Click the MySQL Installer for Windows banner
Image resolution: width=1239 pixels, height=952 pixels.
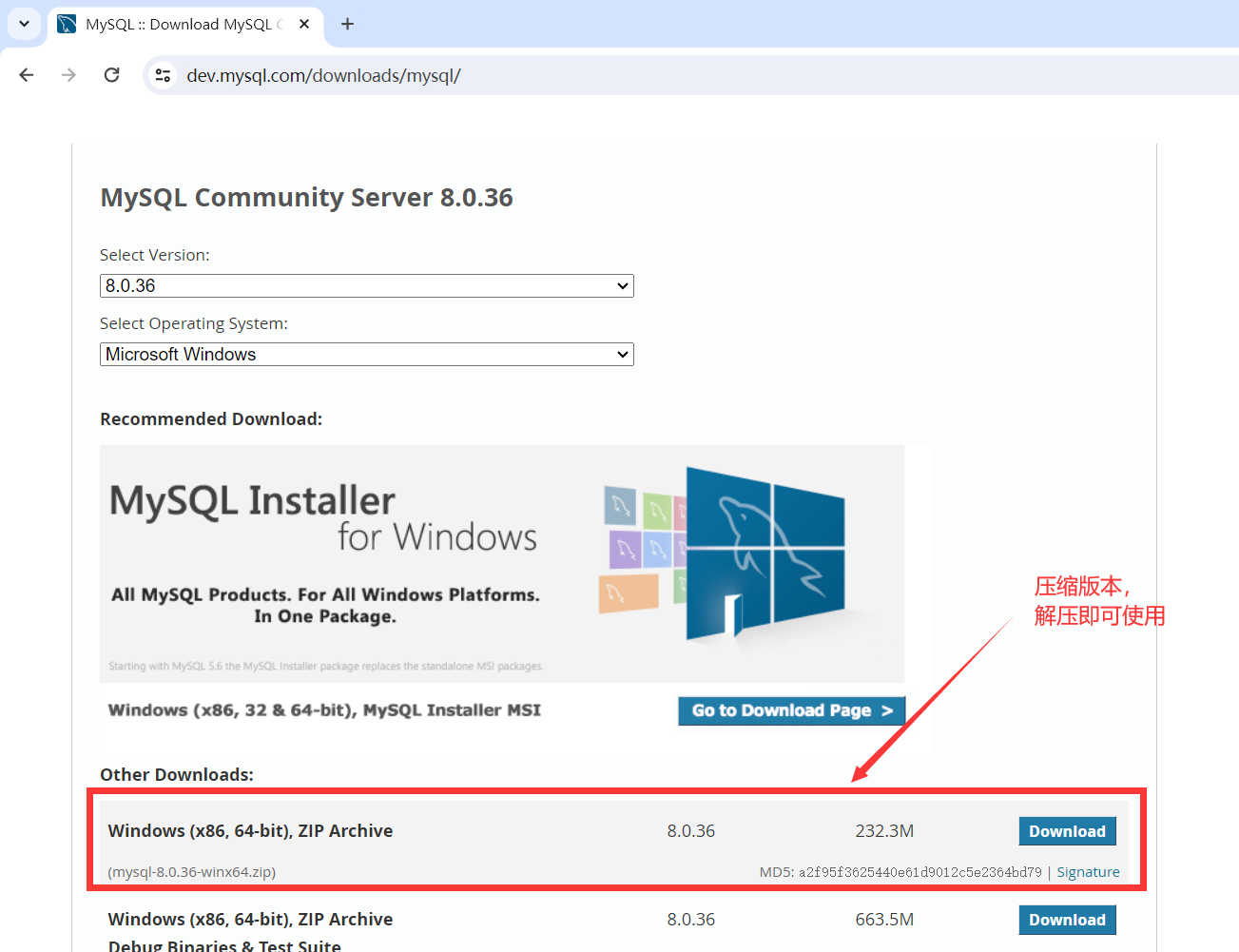tap(502, 563)
